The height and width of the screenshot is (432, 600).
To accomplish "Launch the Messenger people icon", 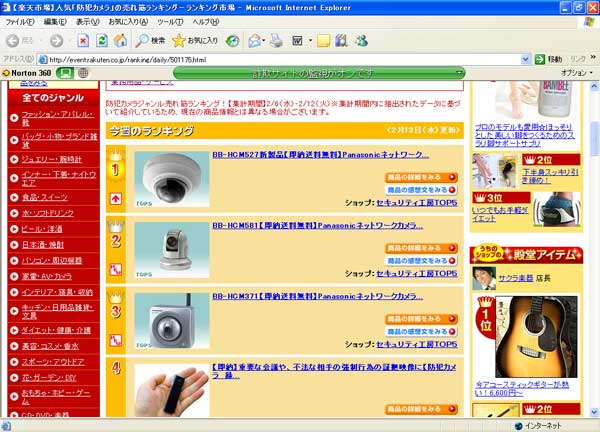I will click(x=361, y=40).
